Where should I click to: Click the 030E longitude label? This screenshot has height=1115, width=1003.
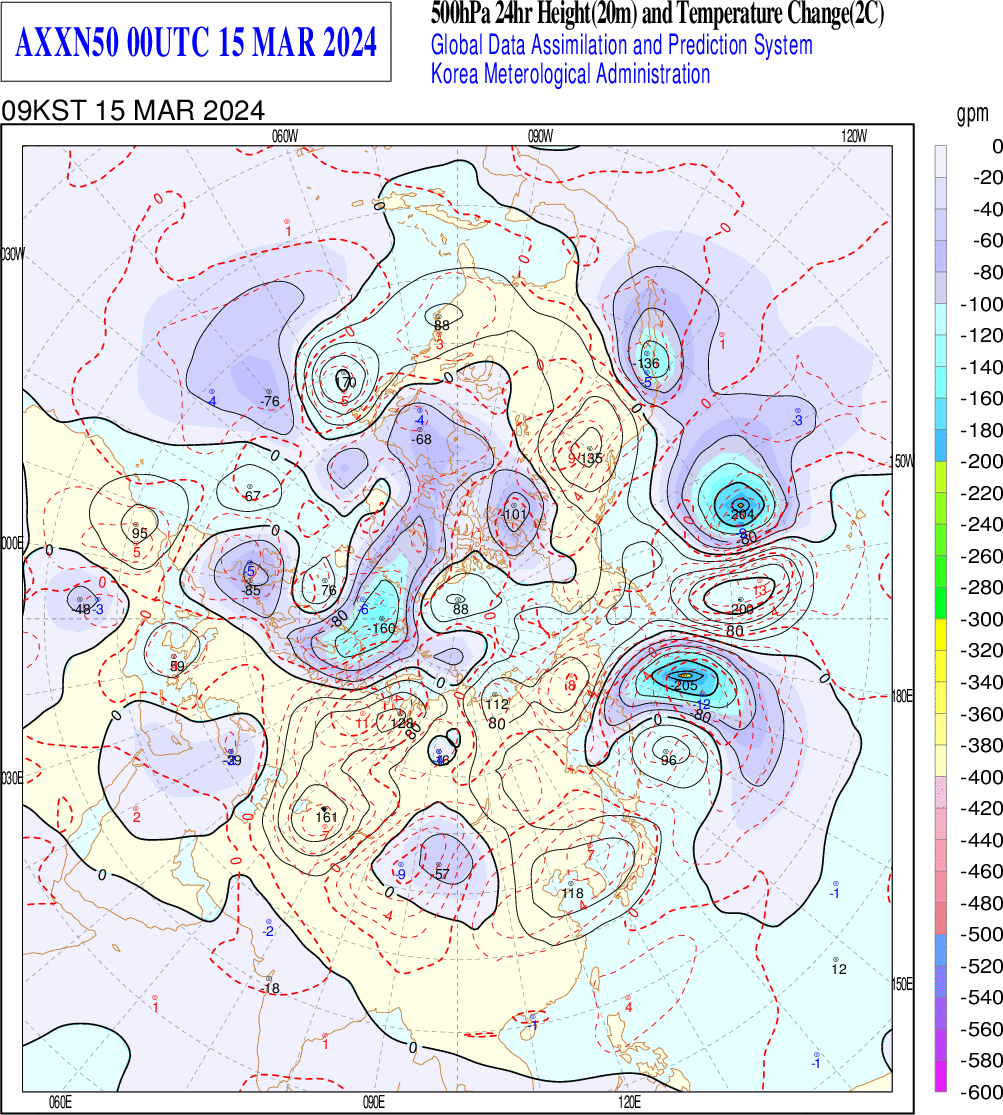pyautogui.click(x=12, y=779)
